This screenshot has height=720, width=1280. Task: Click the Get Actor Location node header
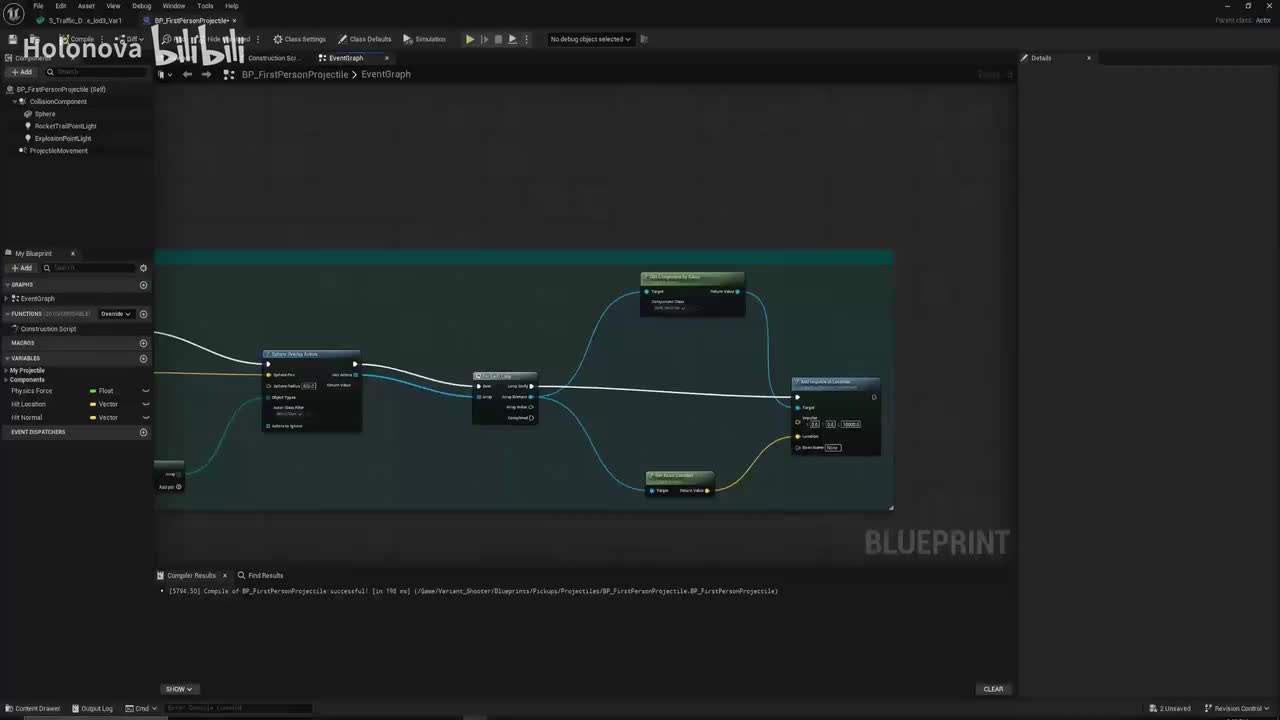[680, 476]
